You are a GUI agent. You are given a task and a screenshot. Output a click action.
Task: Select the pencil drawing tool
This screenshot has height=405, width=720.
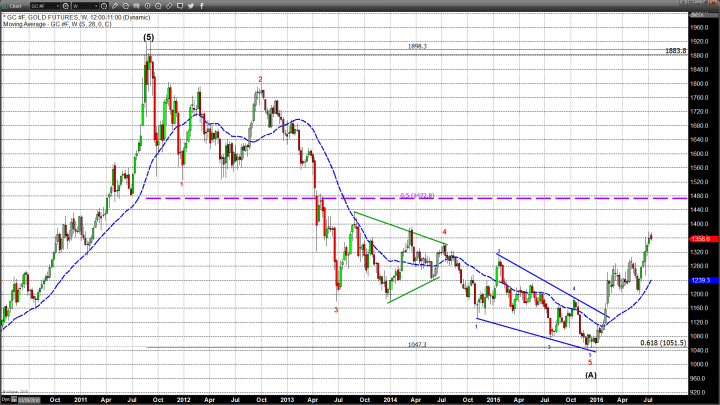115,6
